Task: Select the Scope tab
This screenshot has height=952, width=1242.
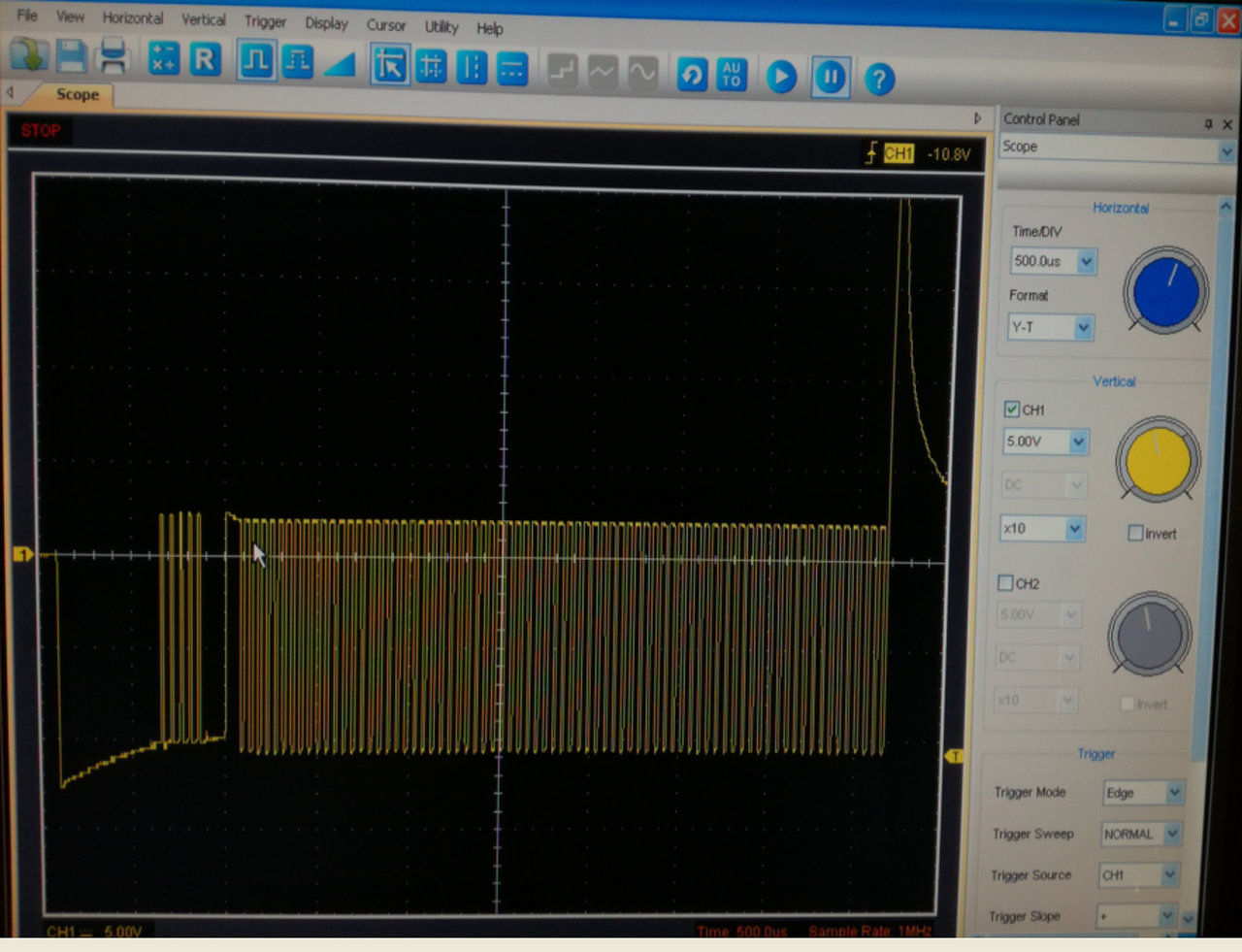Action: click(x=77, y=94)
